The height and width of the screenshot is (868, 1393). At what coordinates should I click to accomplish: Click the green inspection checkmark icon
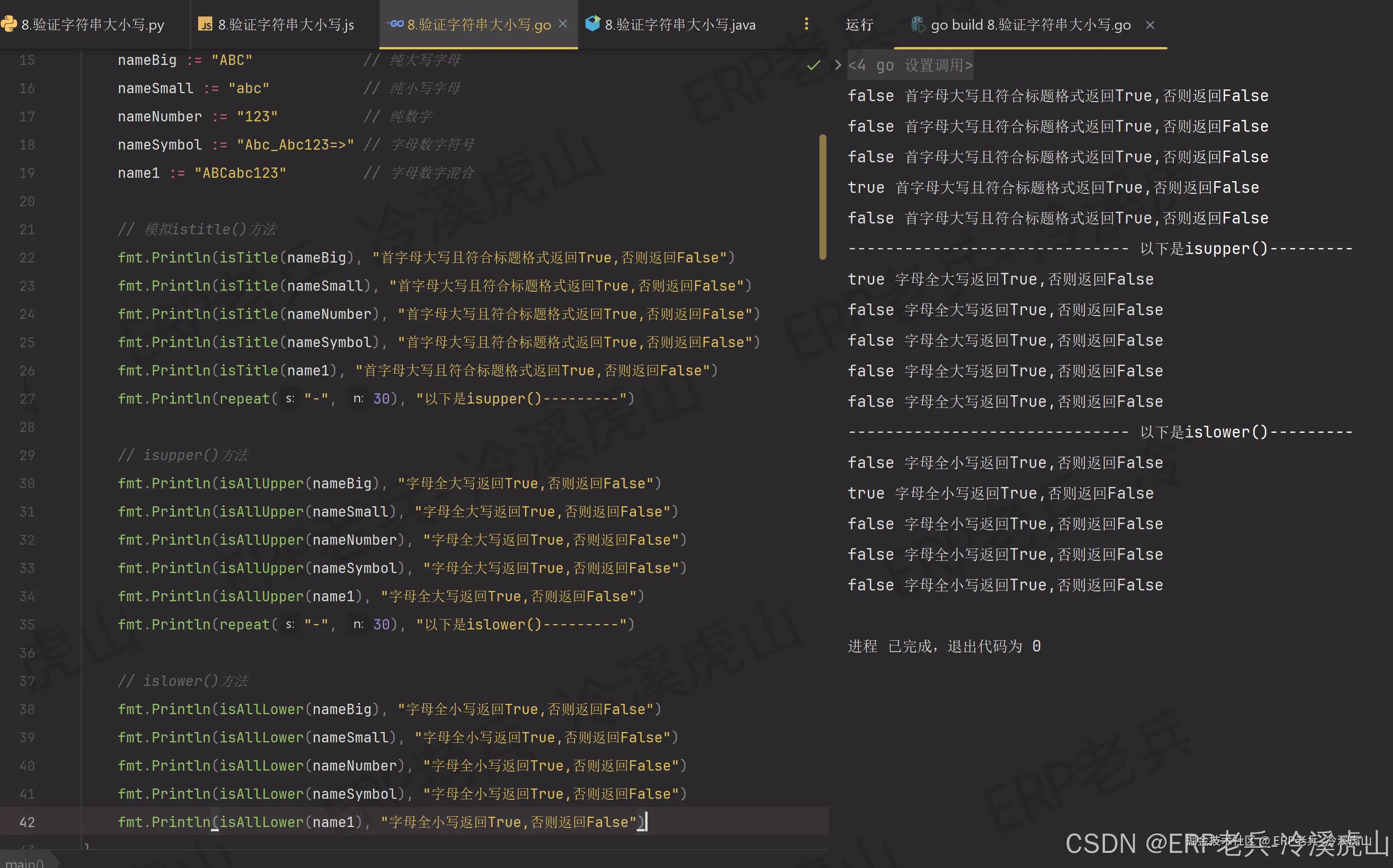(x=813, y=65)
